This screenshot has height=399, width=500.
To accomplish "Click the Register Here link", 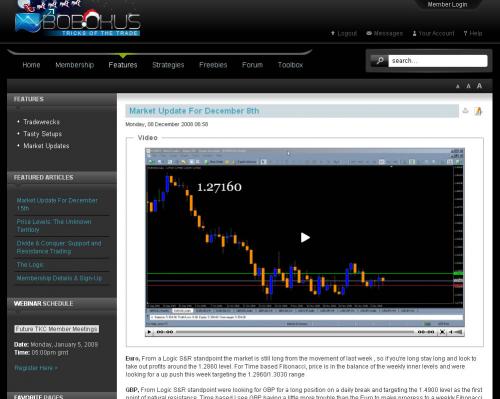I will point(36,368).
